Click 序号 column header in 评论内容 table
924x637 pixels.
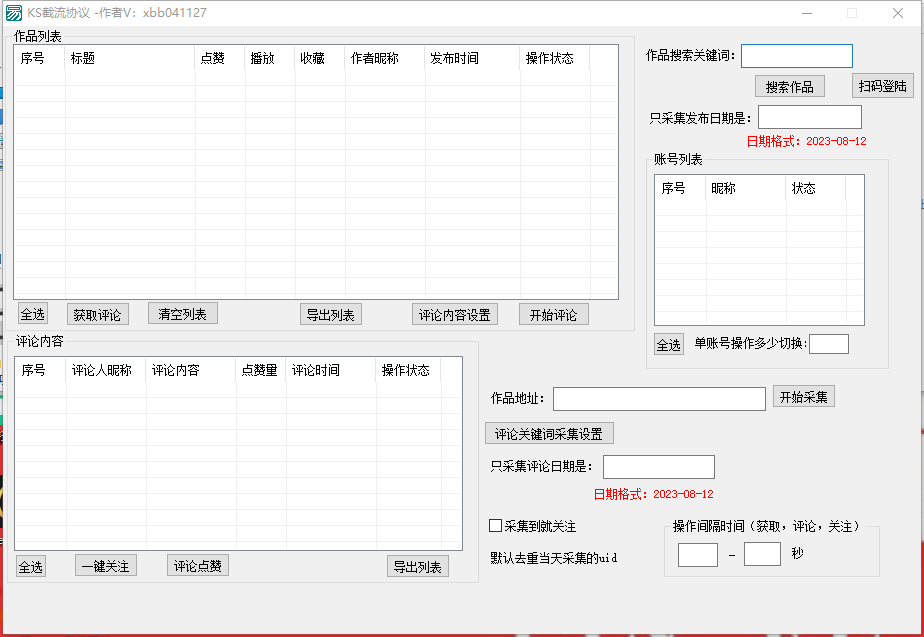[x=41, y=370]
